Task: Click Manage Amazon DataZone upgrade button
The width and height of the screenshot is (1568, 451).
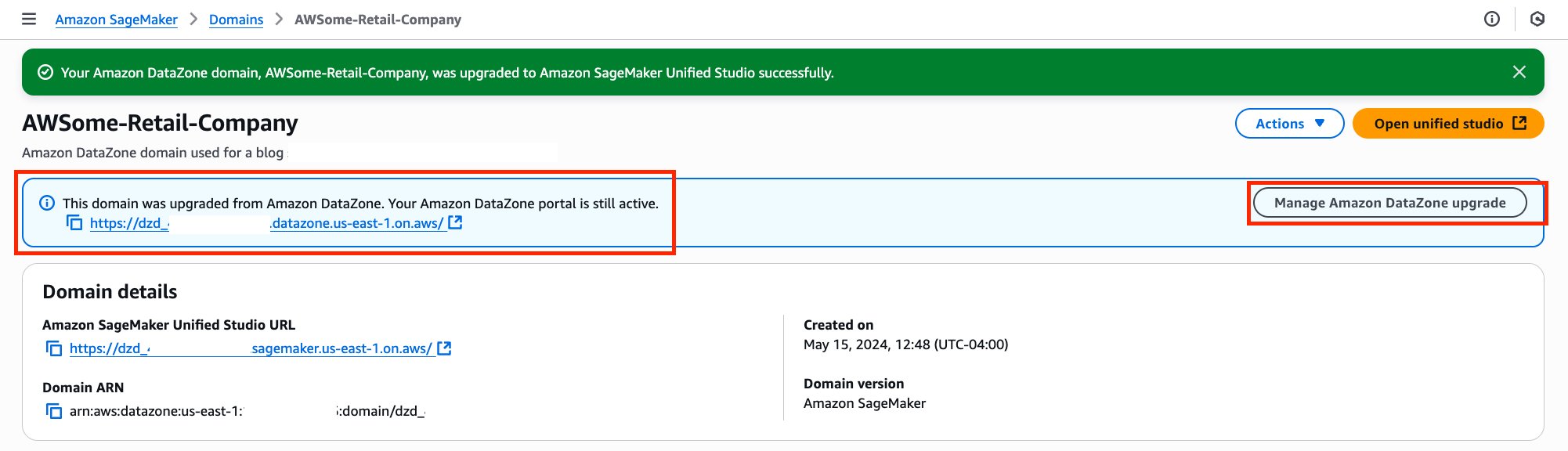Action: pyautogui.click(x=1389, y=203)
